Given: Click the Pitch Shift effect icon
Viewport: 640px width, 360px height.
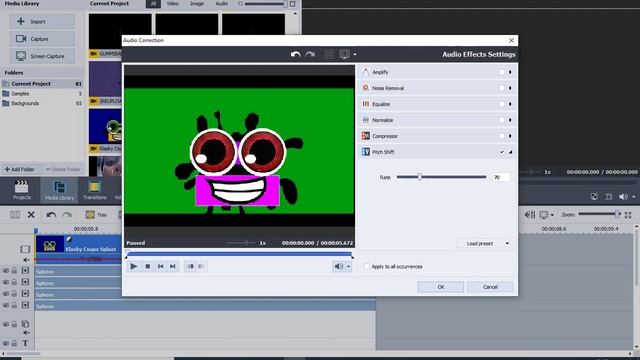Looking at the screenshot, I should click(366, 152).
